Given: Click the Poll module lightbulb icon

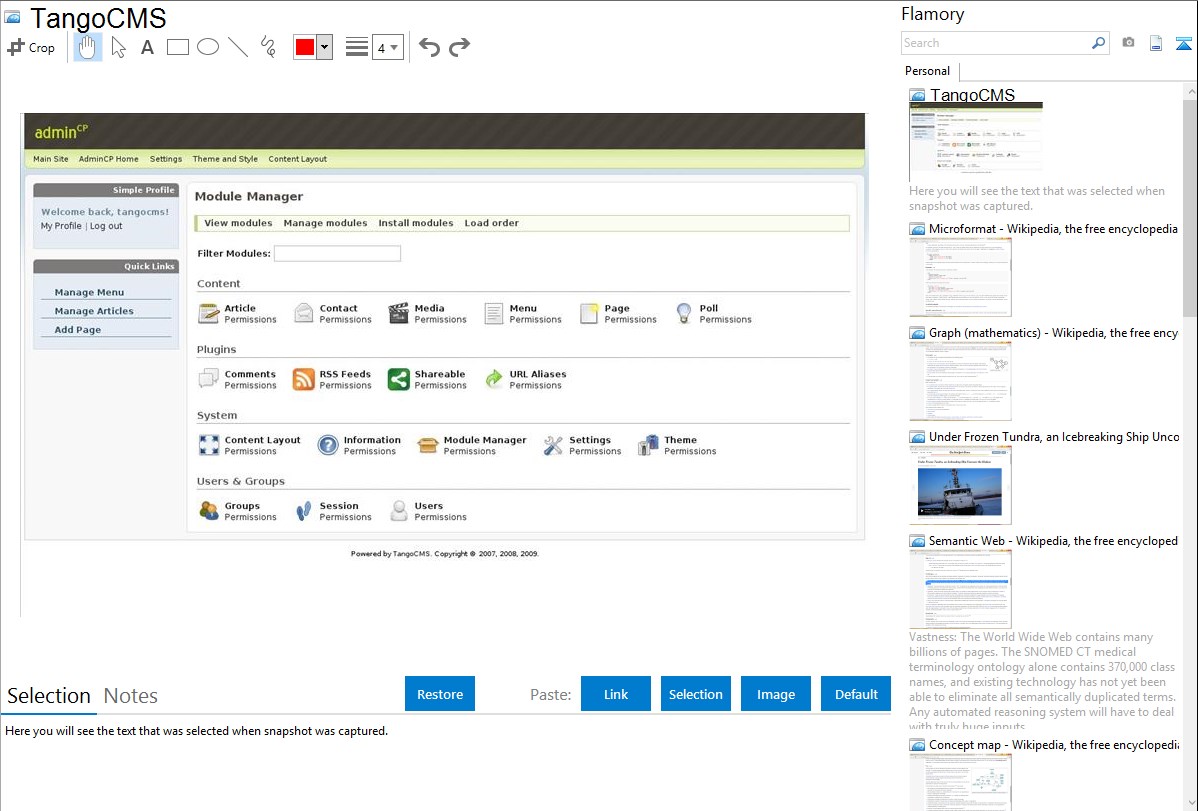Looking at the screenshot, I should click(x=684, y=313).
